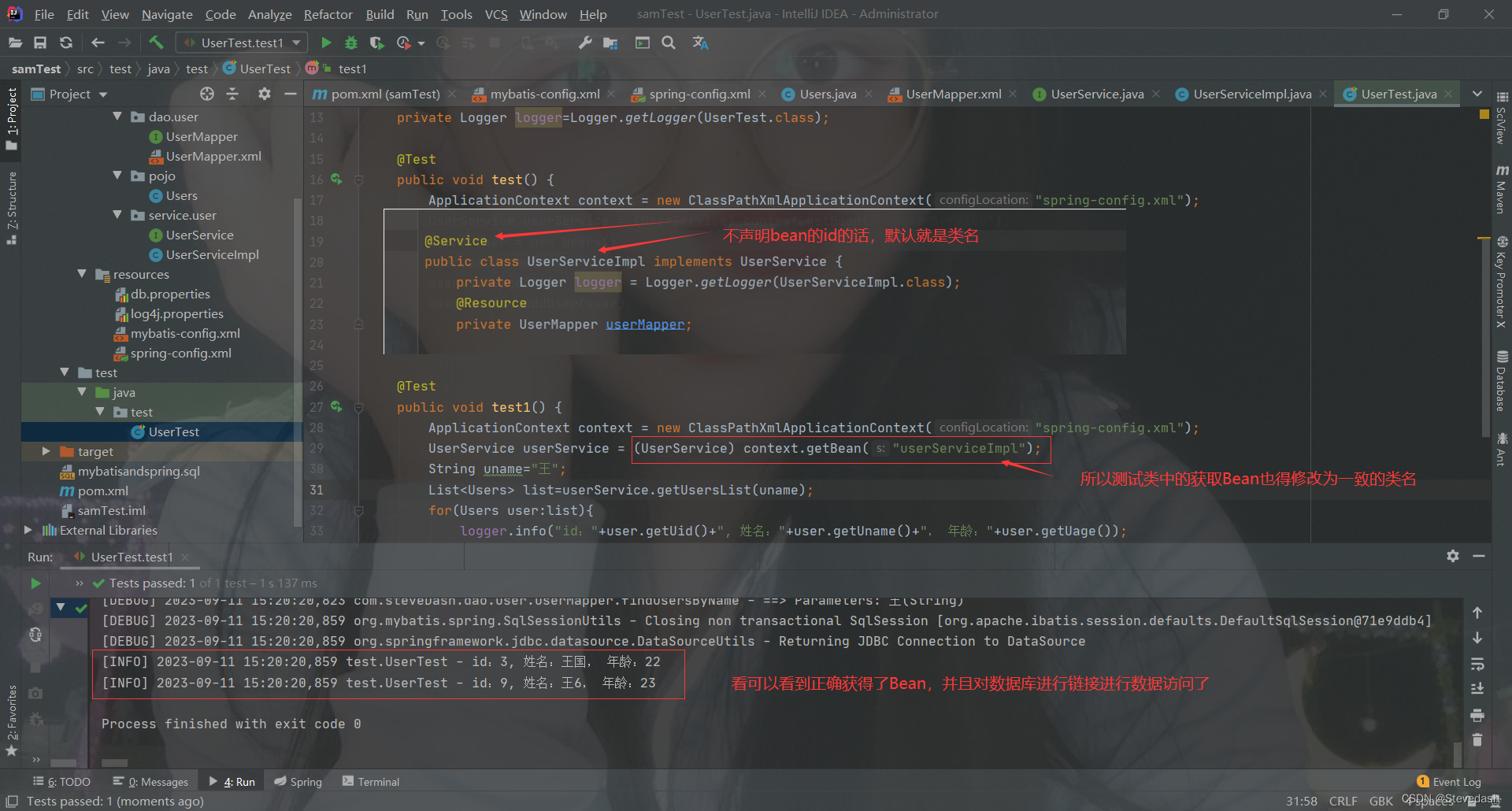The width and height of the screenshot is (1512, 811).
Task: Open the Navigate menu
Action: (x=167, y=14)
